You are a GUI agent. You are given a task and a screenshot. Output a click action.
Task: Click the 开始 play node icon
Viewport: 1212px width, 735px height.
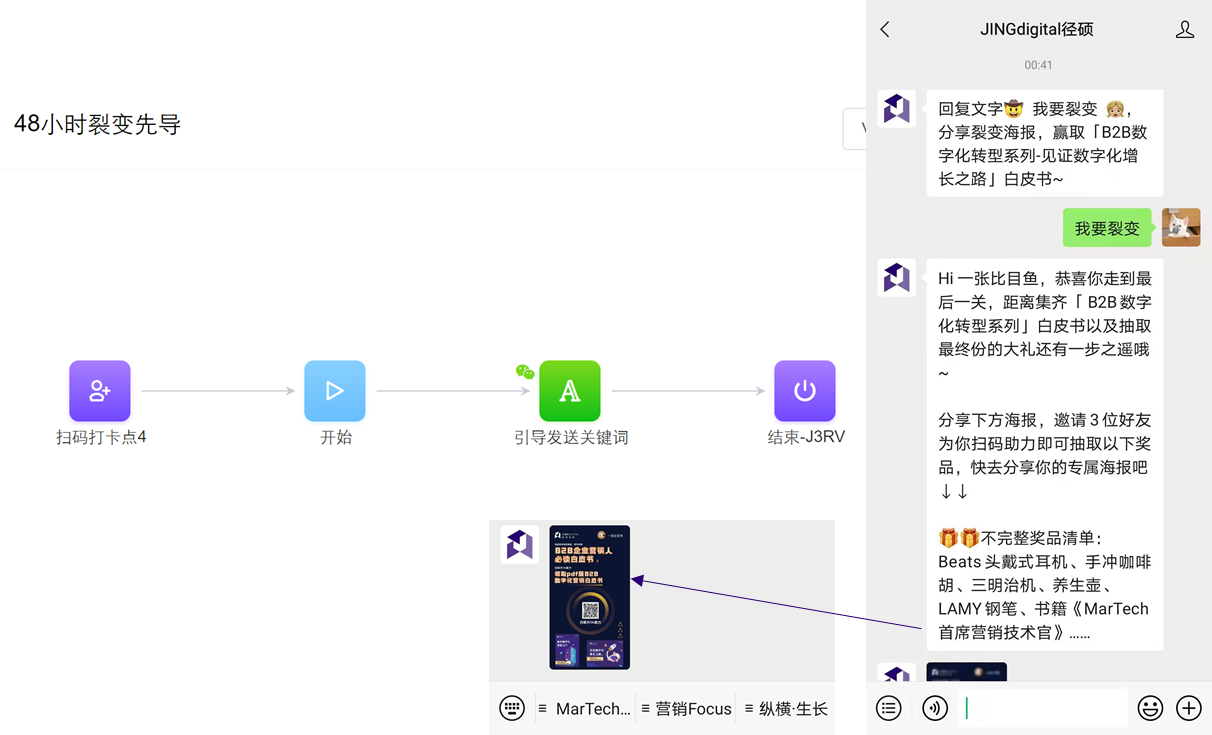[x=335, y=390]
